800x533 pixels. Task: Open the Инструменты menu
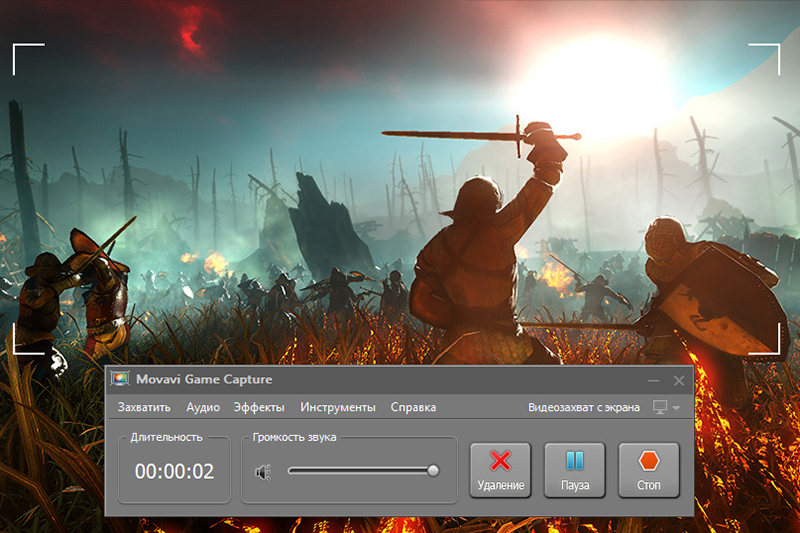(x=338, y=407)
